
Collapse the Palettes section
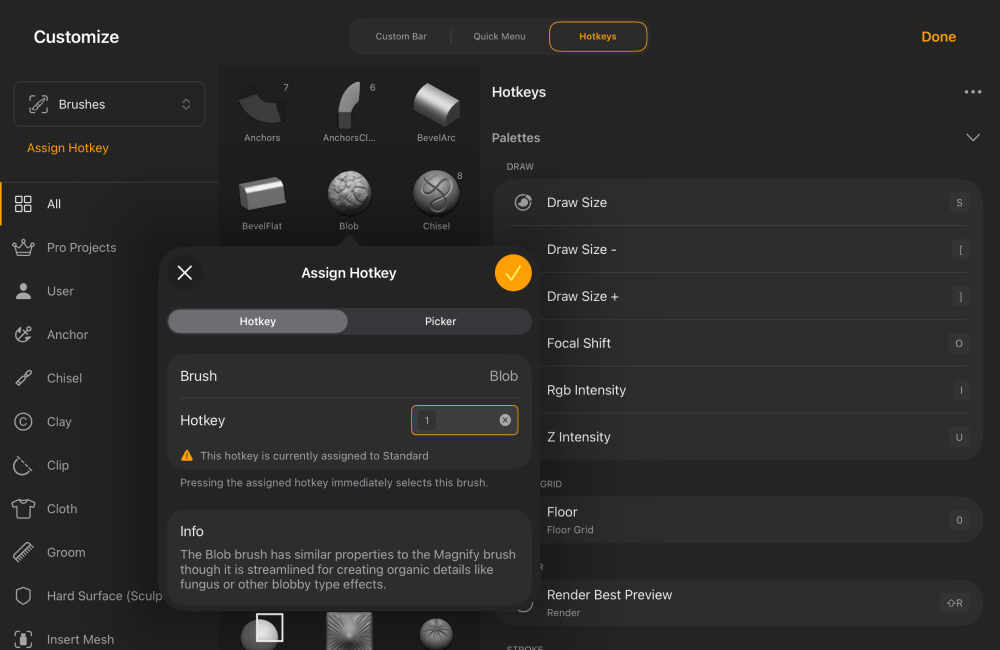point(972,137)
